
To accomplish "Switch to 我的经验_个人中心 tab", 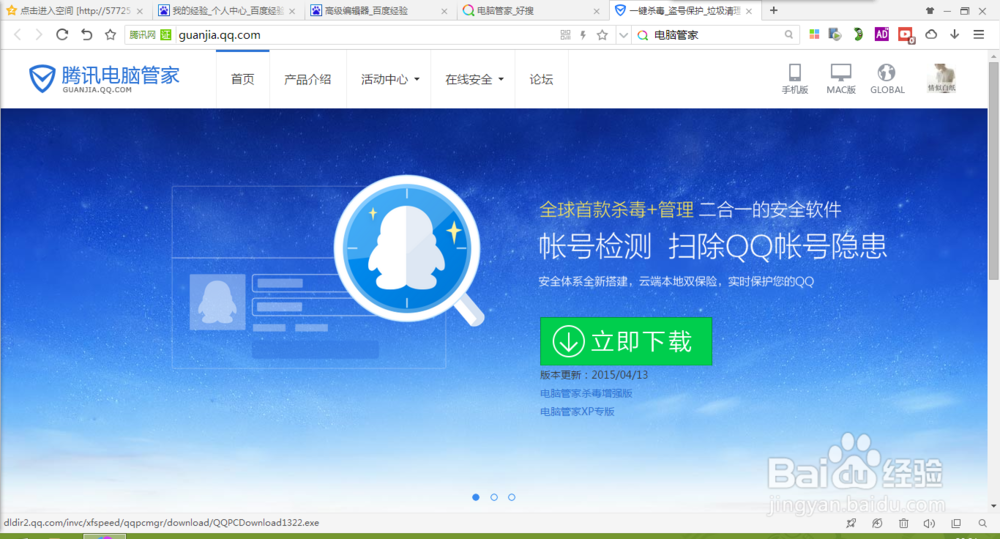I will click(x=228, y=11).
